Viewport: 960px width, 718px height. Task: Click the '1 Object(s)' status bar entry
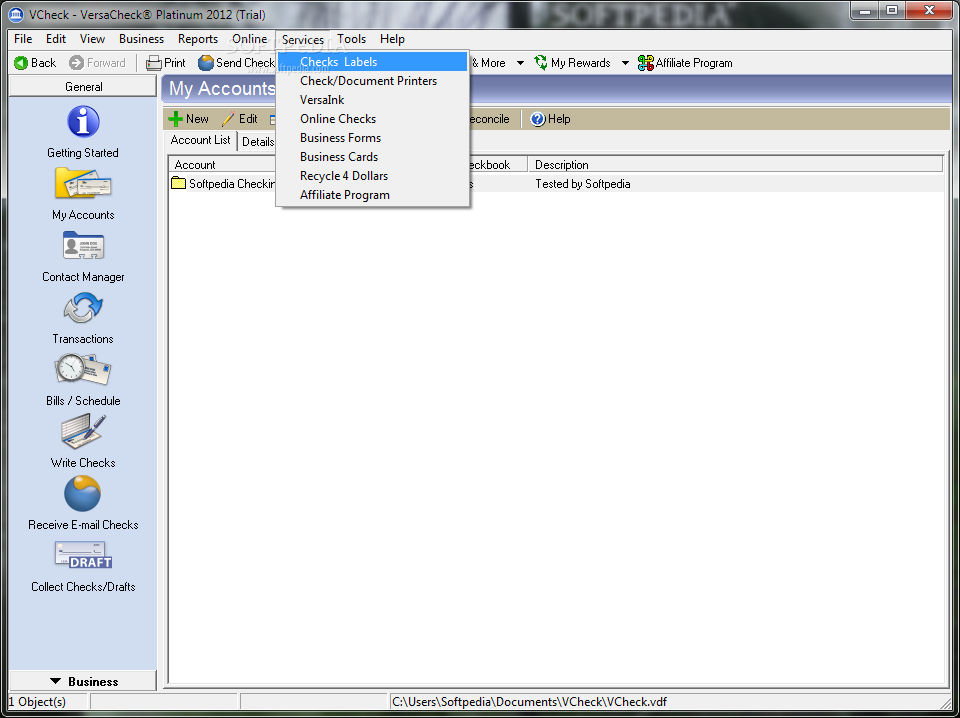(37, 701)
